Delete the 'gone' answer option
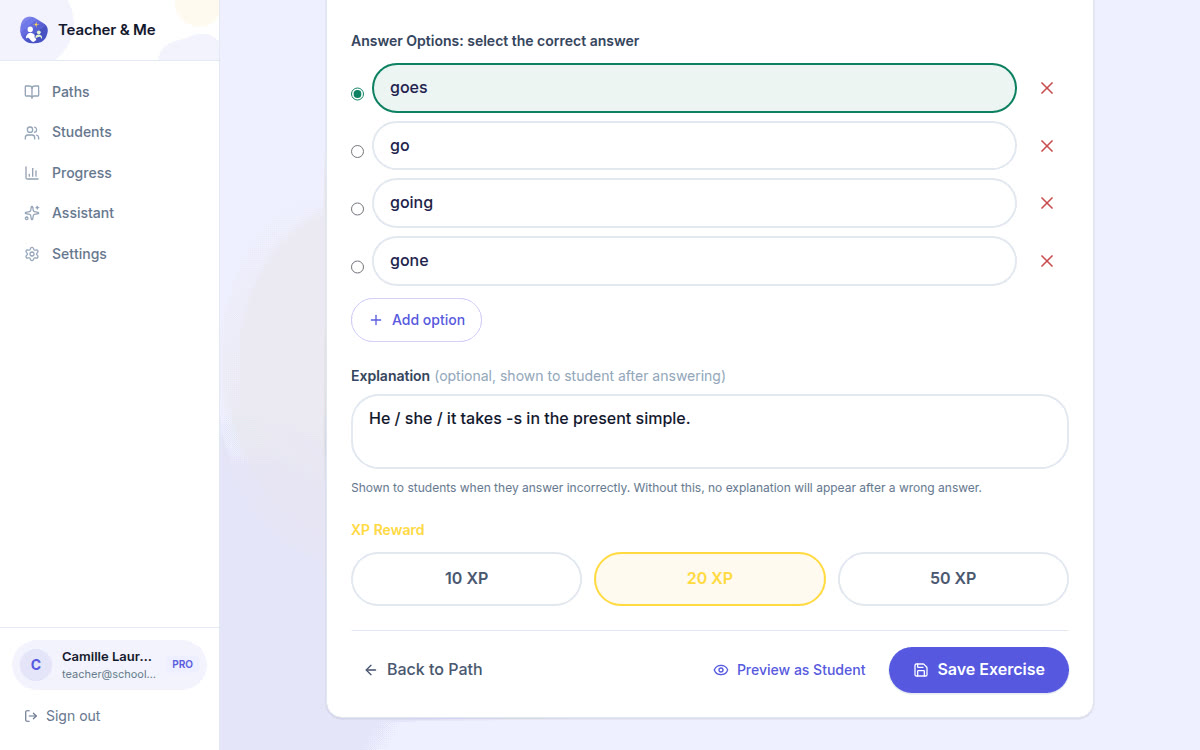 (1047, 261)
